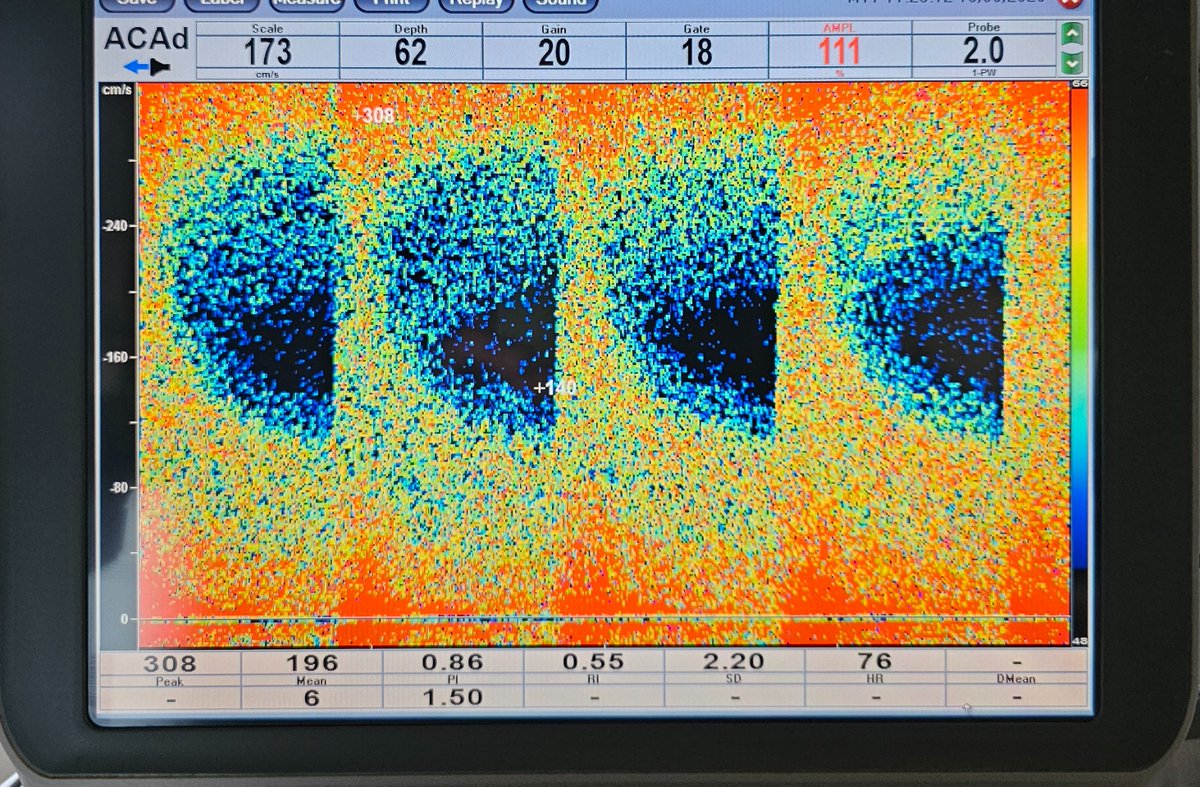
Task: Click the HR value of 76
Action: [x=876, y=661]
